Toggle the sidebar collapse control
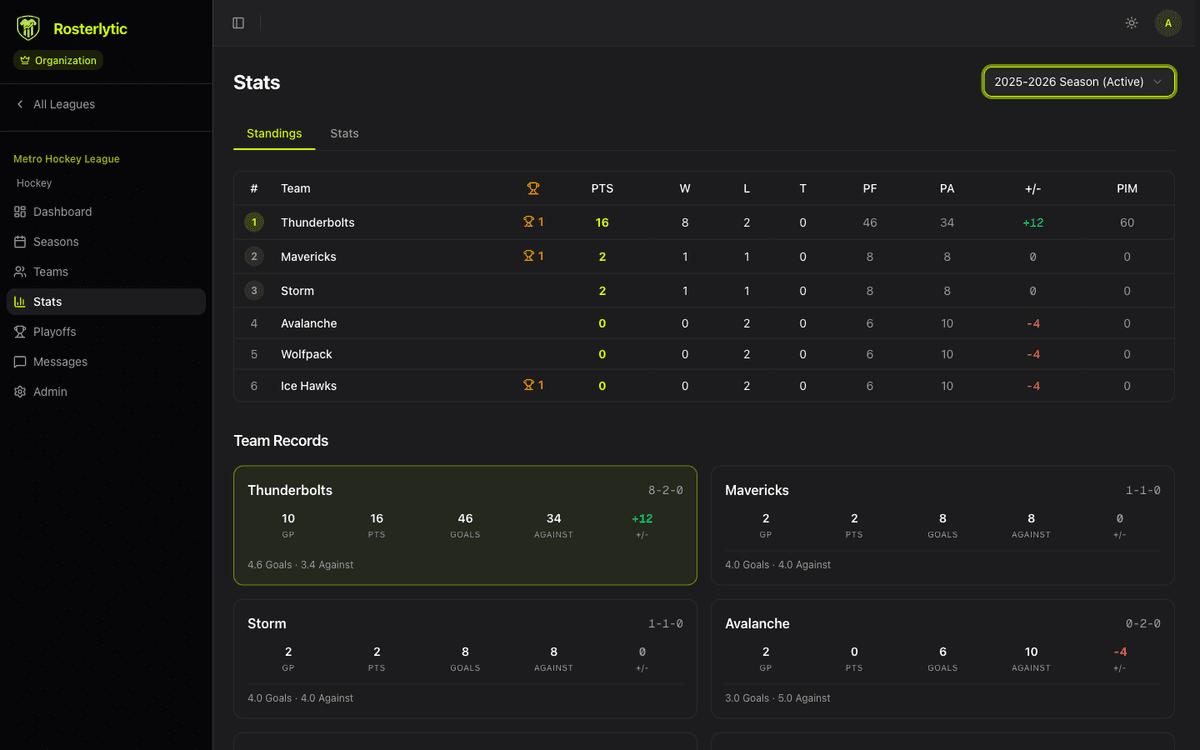1200x750 pixels. click(237, 22)
